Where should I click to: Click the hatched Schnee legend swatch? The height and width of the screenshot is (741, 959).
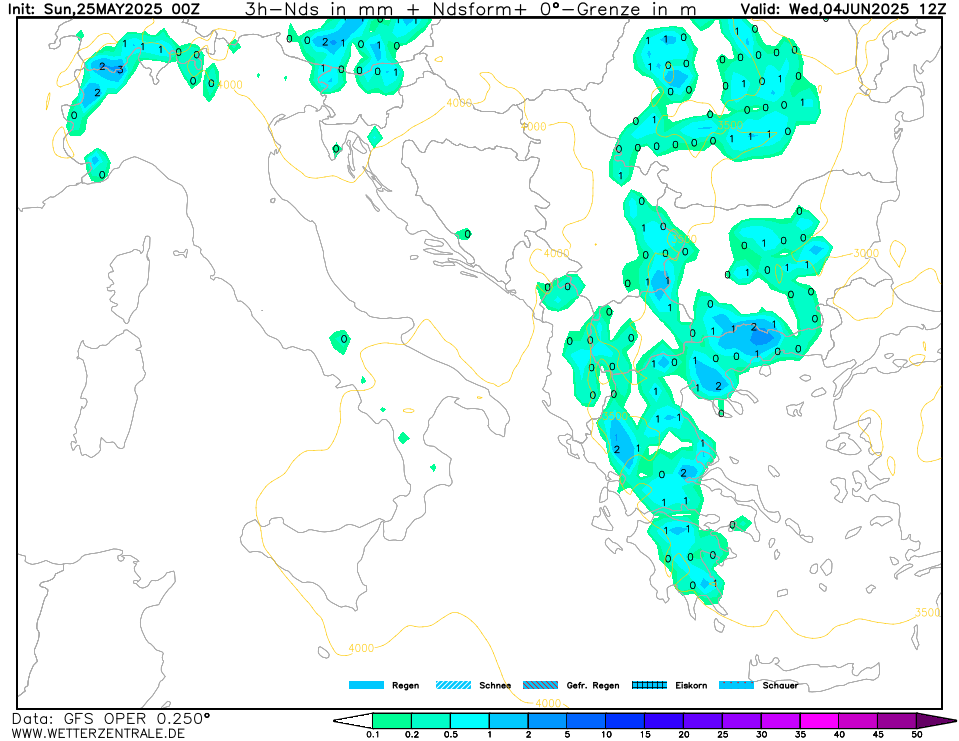point(453,685)
